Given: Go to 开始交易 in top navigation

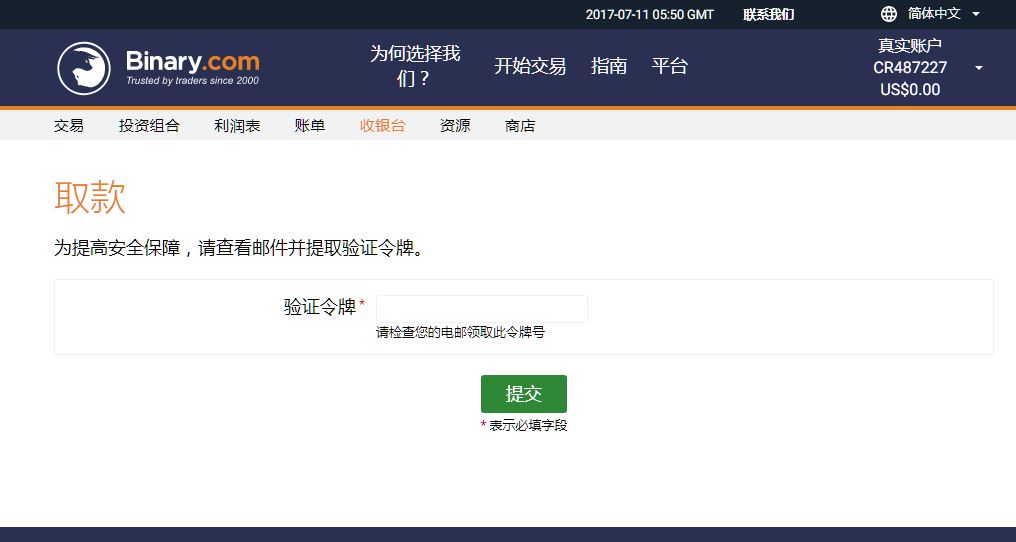Looking at the screenshot, I should tap(530, 66).
